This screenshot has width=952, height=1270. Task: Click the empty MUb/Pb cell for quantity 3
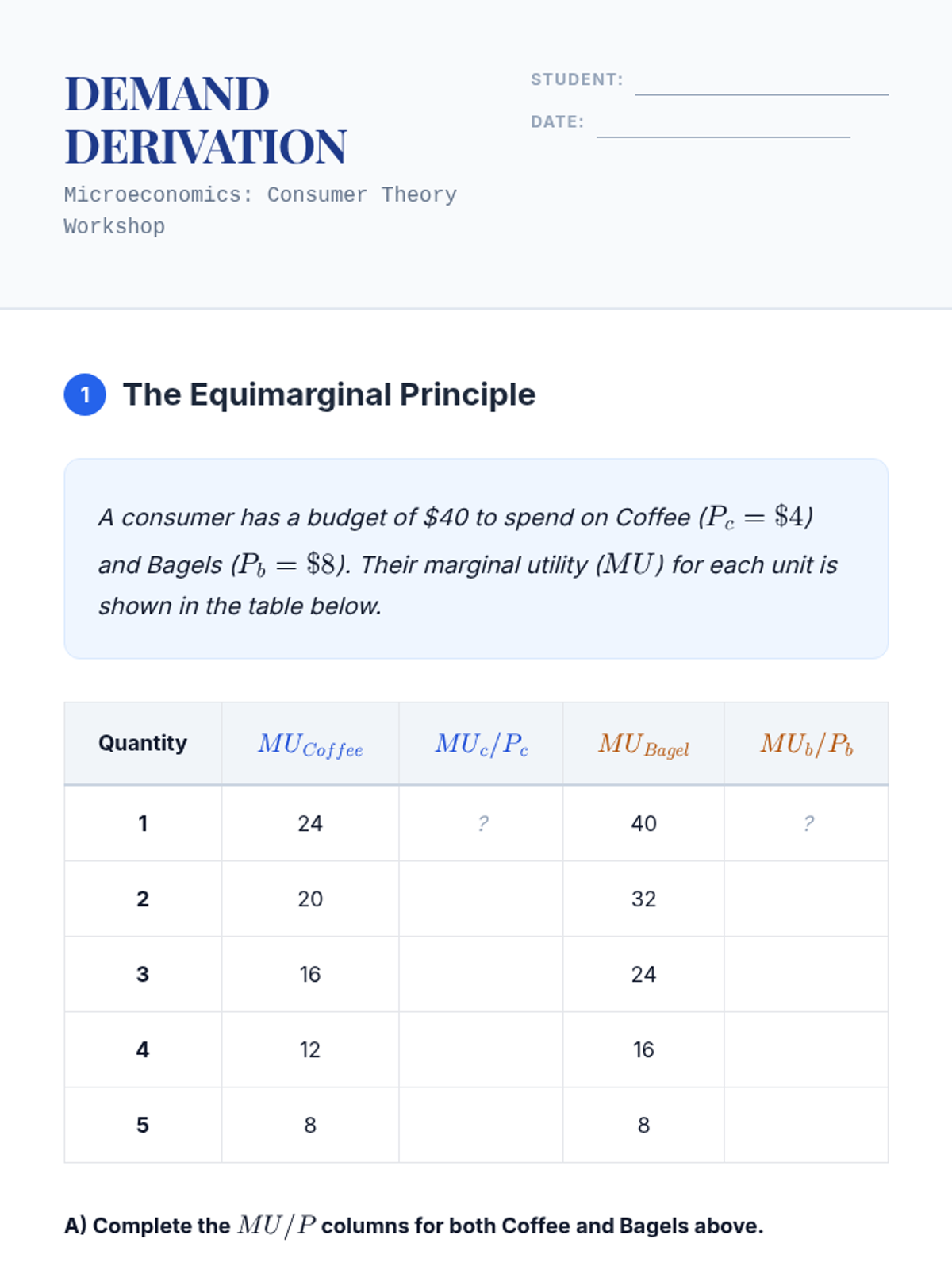(807, 975)
